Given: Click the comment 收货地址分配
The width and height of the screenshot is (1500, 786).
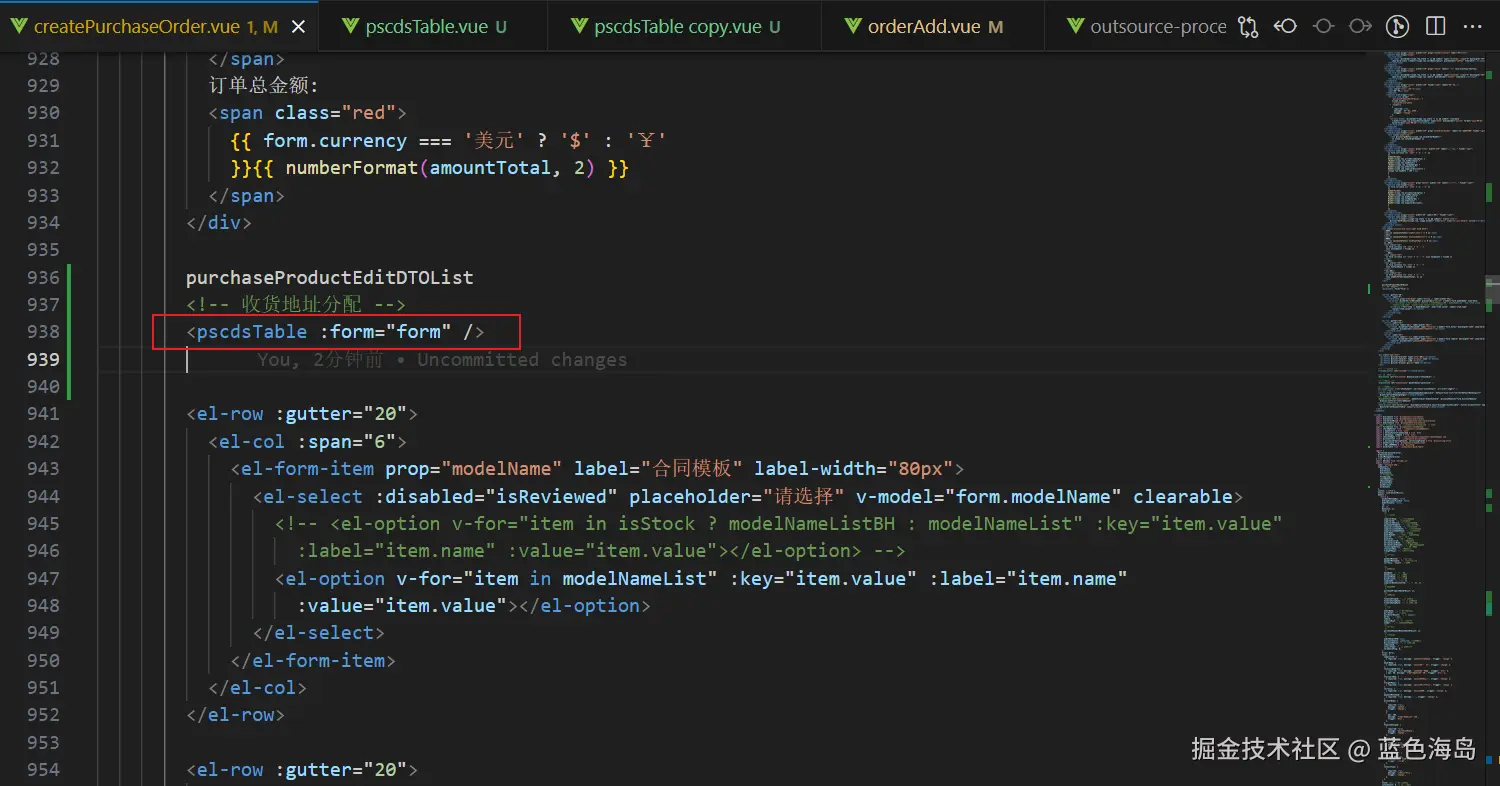Looking at the screenshot, I should [x=296, y=304].
